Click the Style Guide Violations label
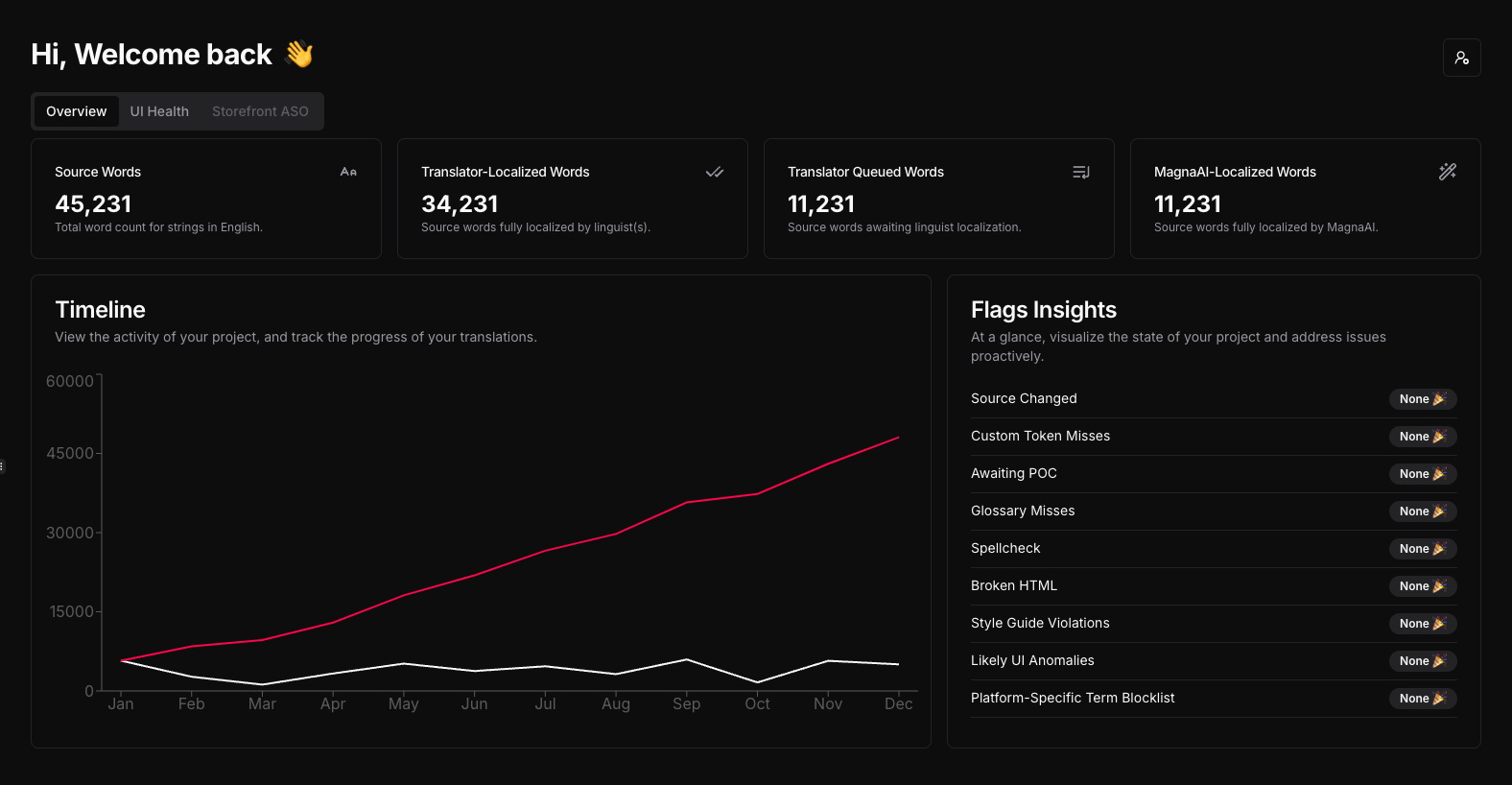Screen dimensions: 1512x785 point(1040,623)
